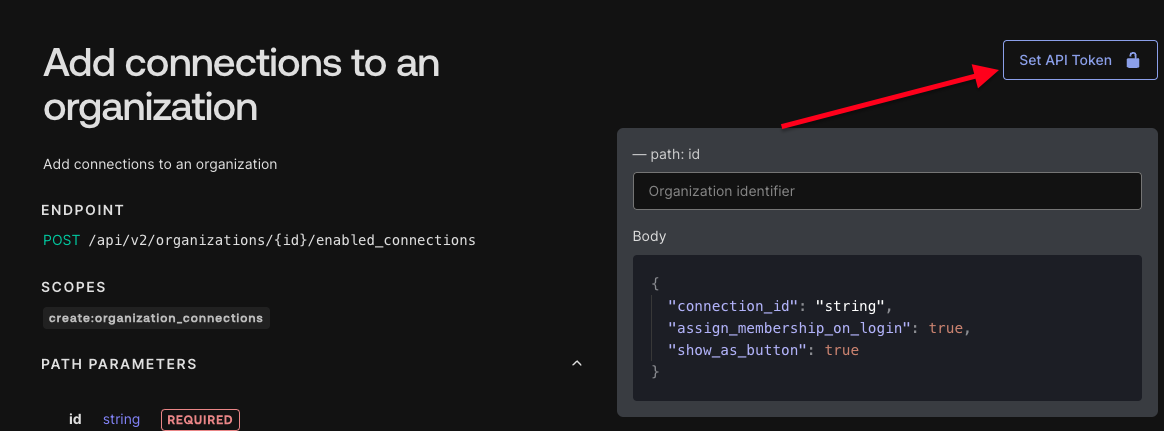Click the Body label above the JSON editor
The height and width of the screenshot is (431, 1164).
pos(649,237)
